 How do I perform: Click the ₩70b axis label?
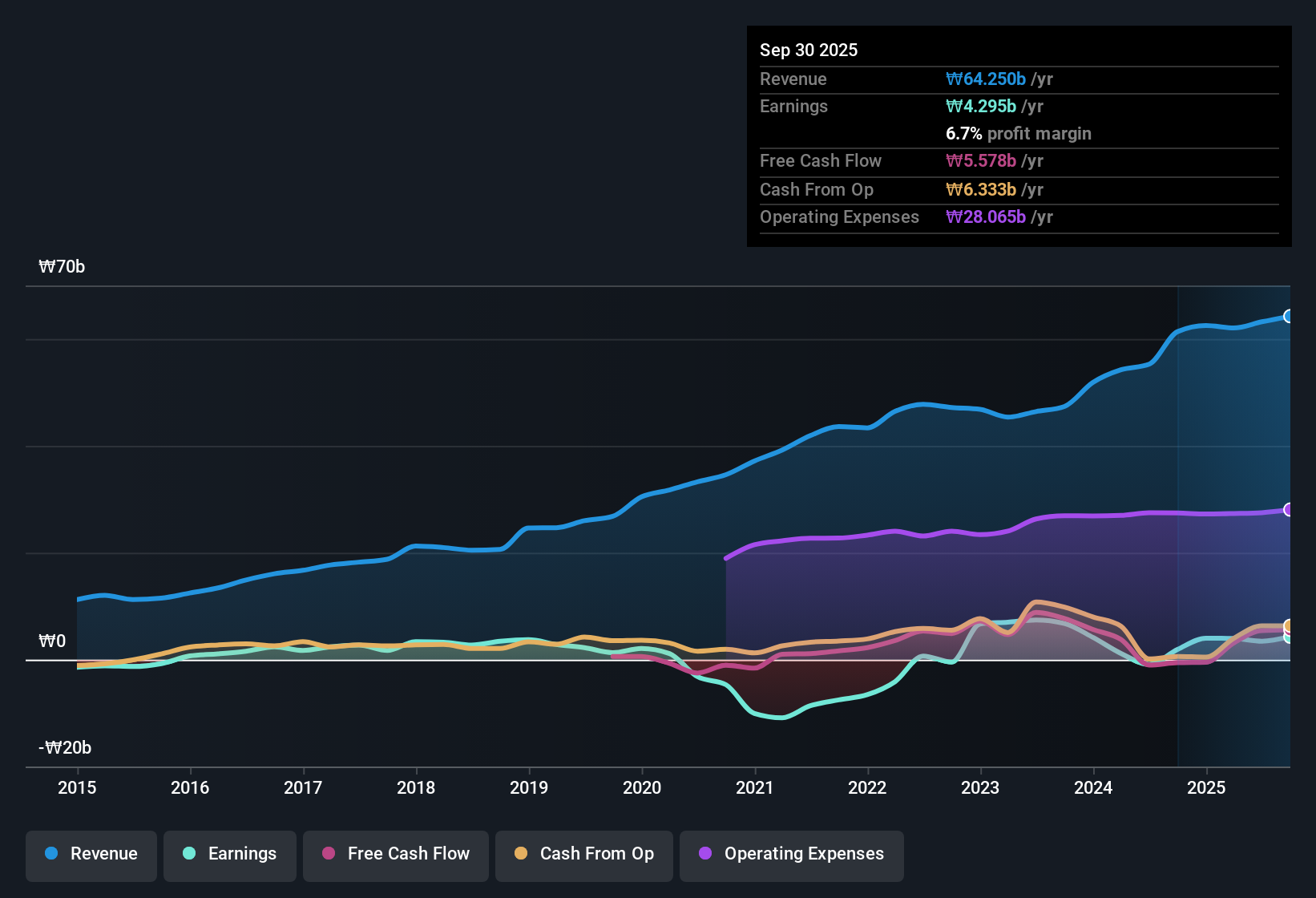point(61,267)
